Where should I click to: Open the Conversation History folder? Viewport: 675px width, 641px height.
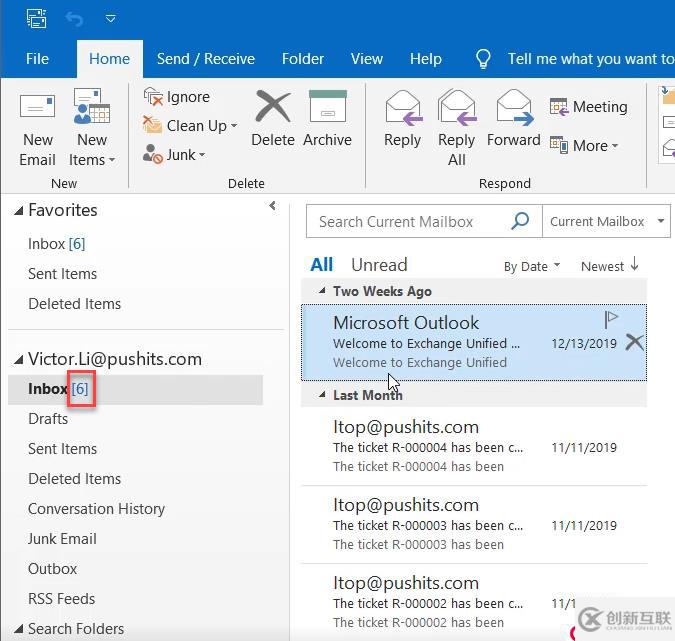point(96,509)
